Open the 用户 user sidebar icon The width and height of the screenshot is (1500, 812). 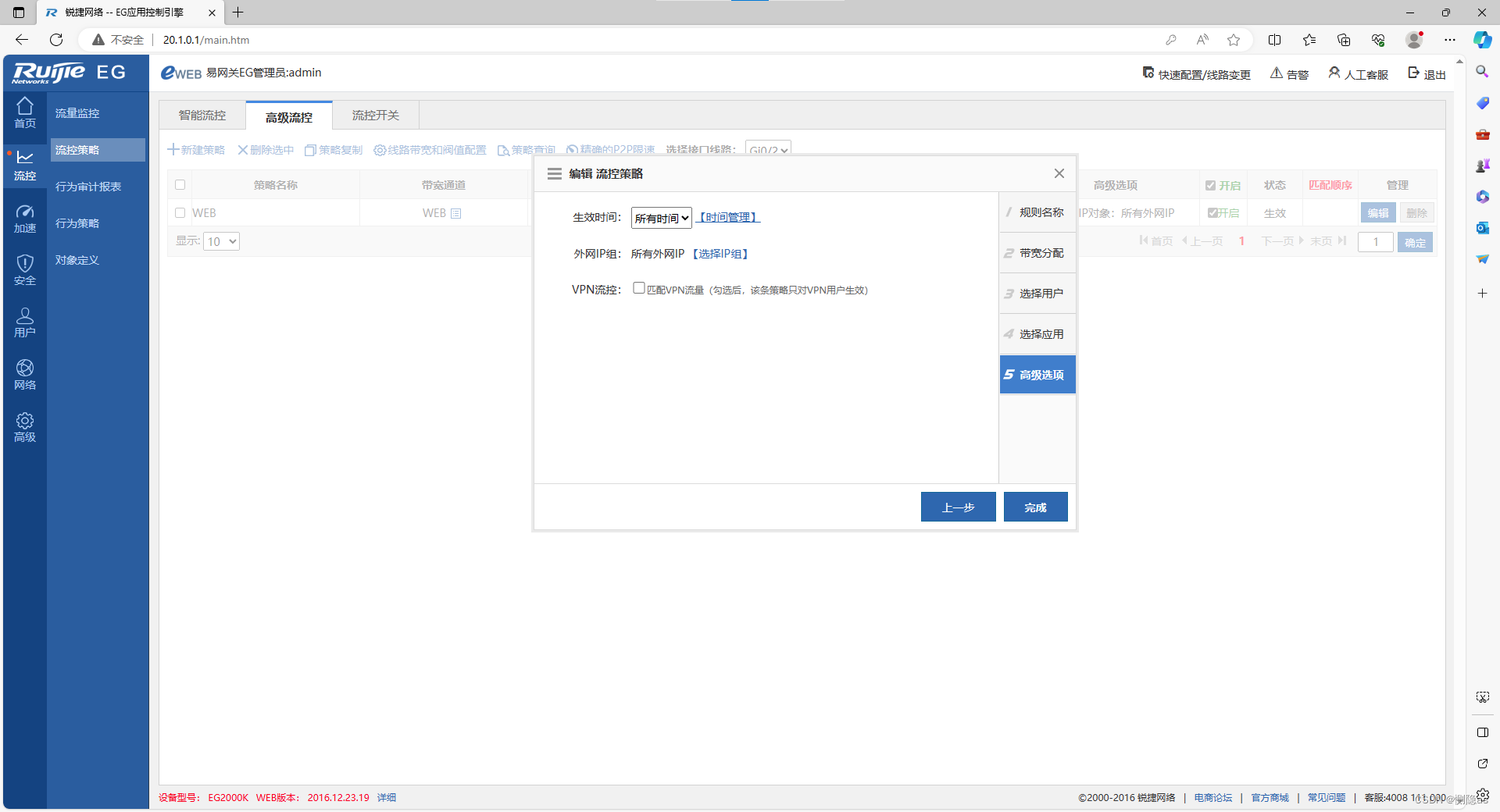click(x=25, y=322)
